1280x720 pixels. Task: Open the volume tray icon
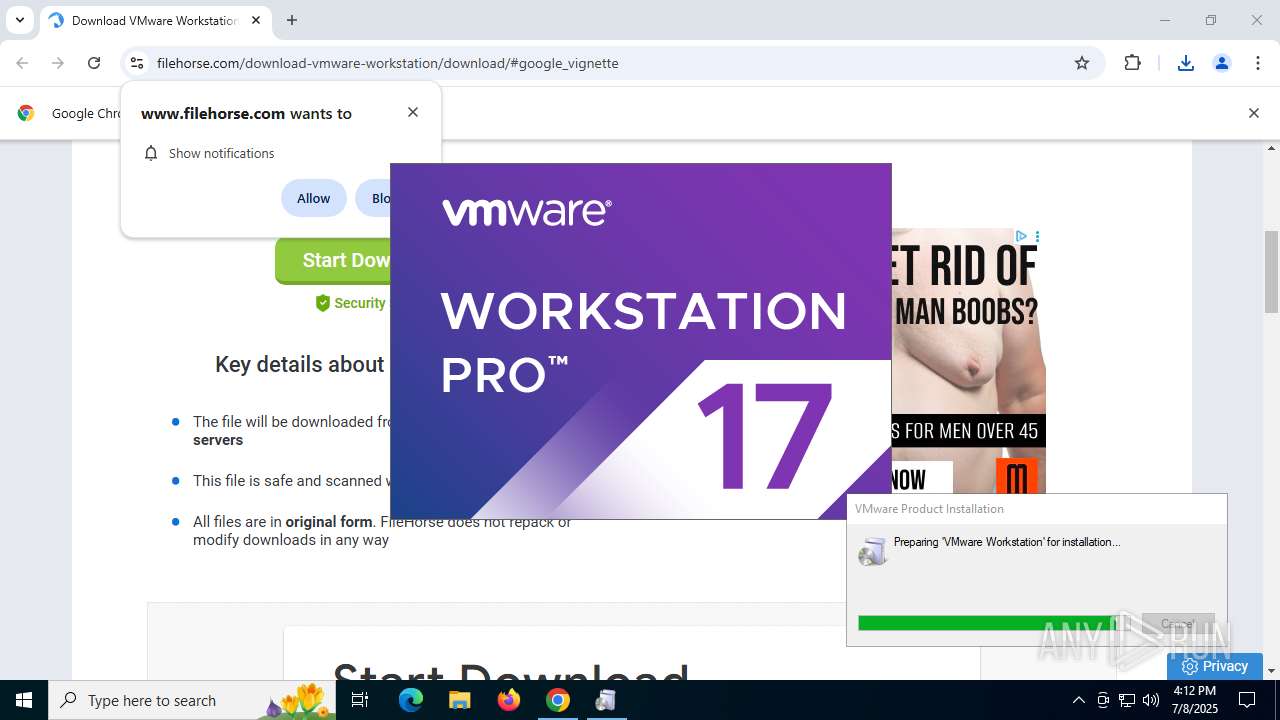pos(1151,700)
